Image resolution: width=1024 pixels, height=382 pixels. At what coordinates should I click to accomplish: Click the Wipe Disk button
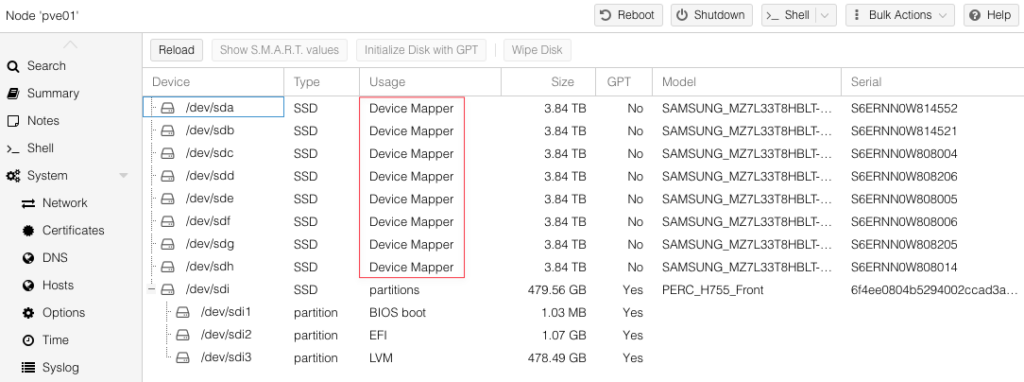point(537,50)
